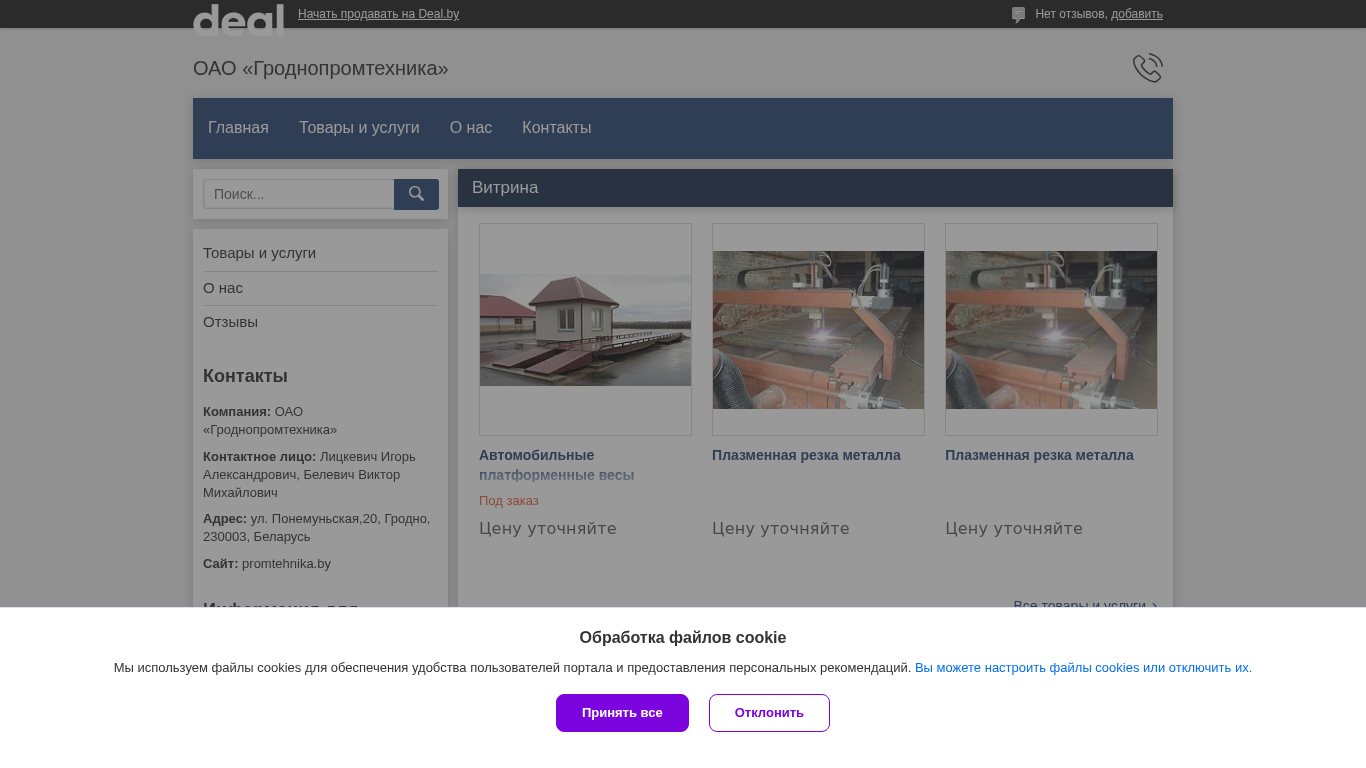The height and width of the screenshot is (768, 1366).
Task: Click Начать продавать на Deal.by link
Action: click(x=378, y=14)
